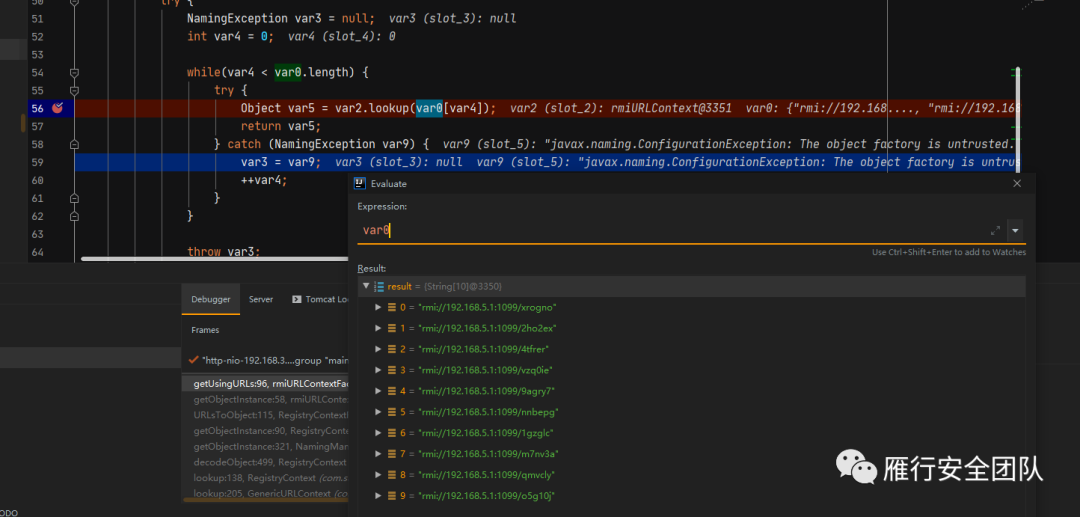Click the IntelliJ icon in Evaluate title

coord(360,183)
